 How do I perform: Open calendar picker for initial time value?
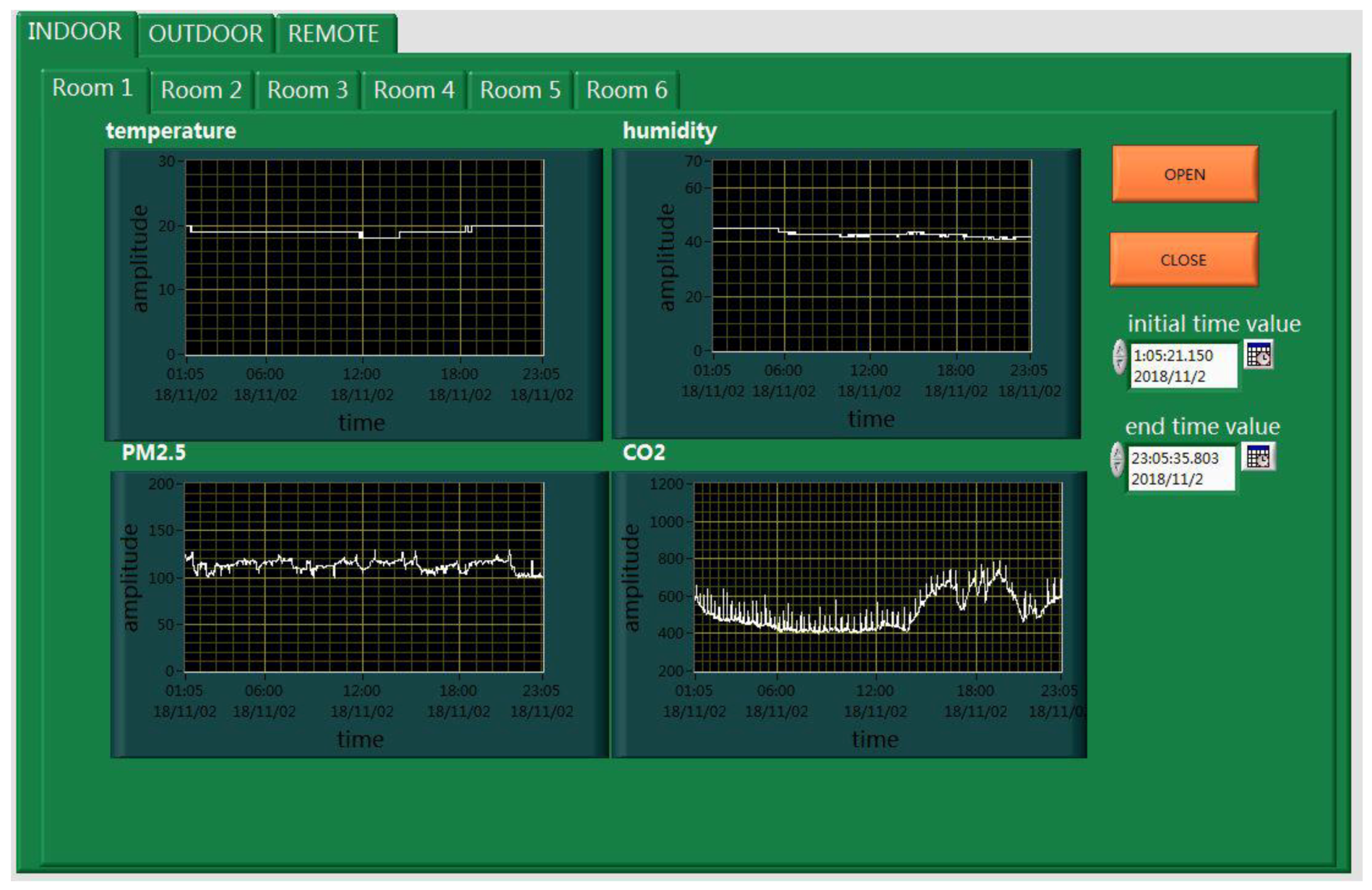click(1259, 355)
